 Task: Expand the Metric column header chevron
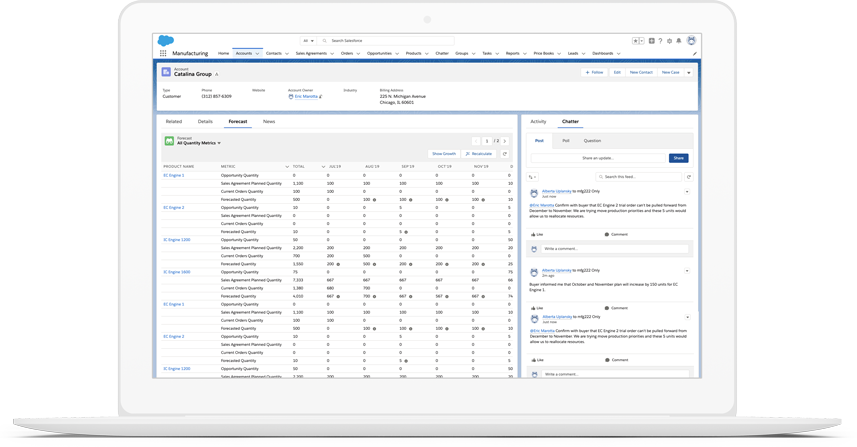click(287, 167)
